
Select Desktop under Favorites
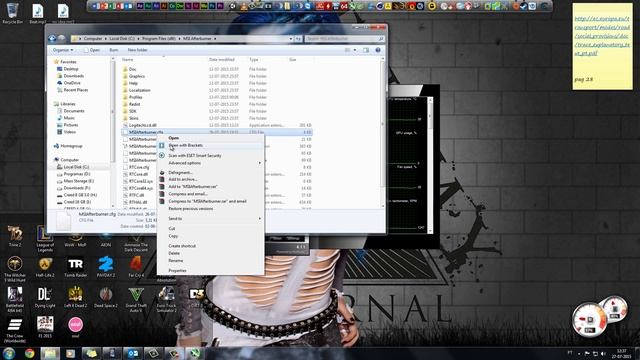(x=71, y=69)
